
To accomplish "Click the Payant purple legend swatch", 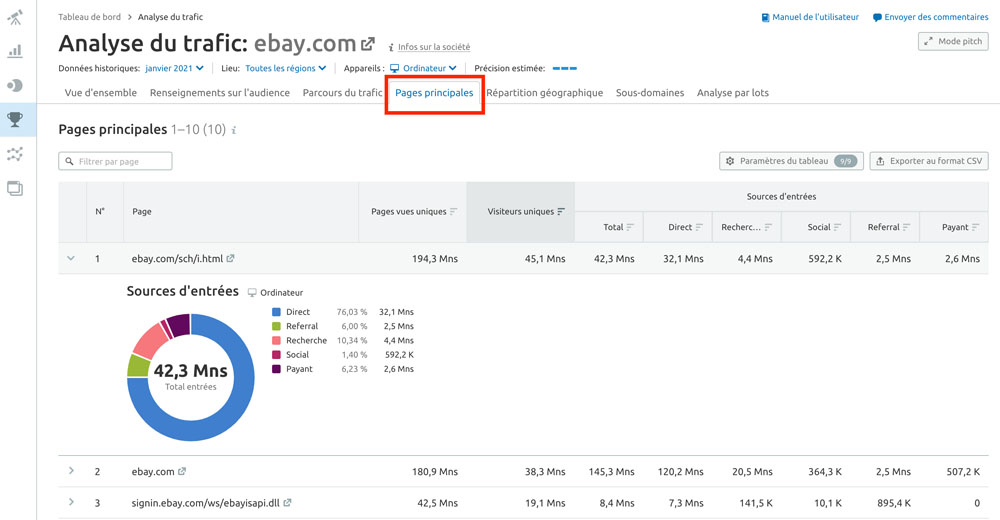I will [276, 369].
